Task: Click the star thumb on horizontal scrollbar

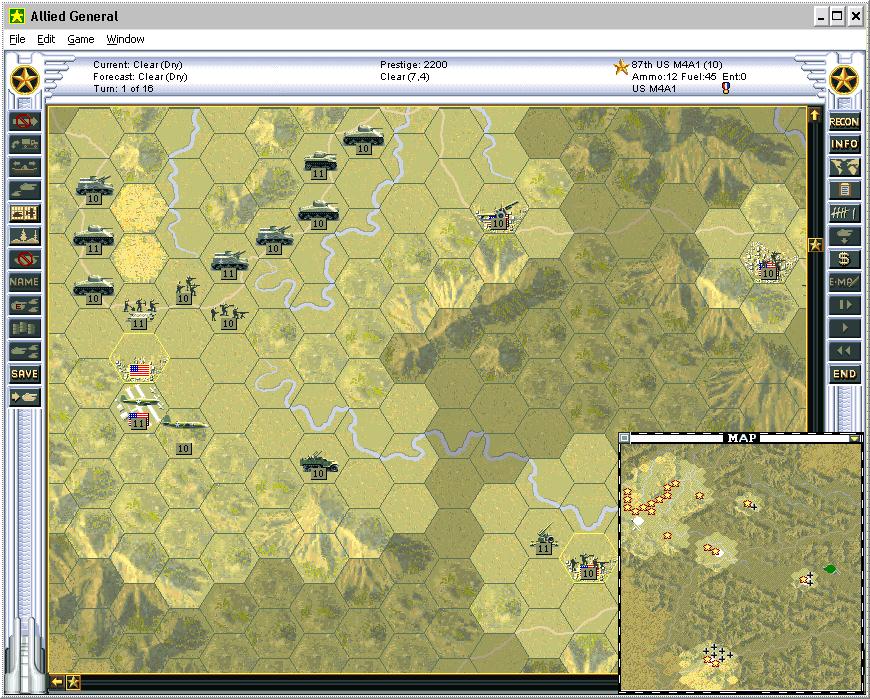Action: [73, 682]
